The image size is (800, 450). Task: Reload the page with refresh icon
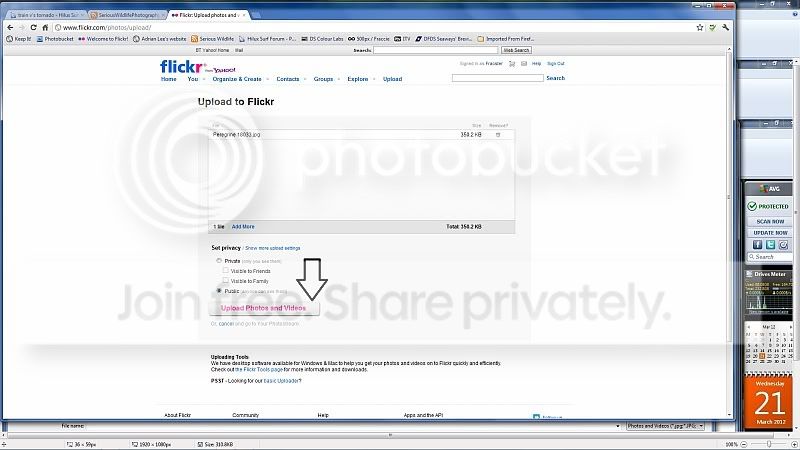tap(34, 28)
